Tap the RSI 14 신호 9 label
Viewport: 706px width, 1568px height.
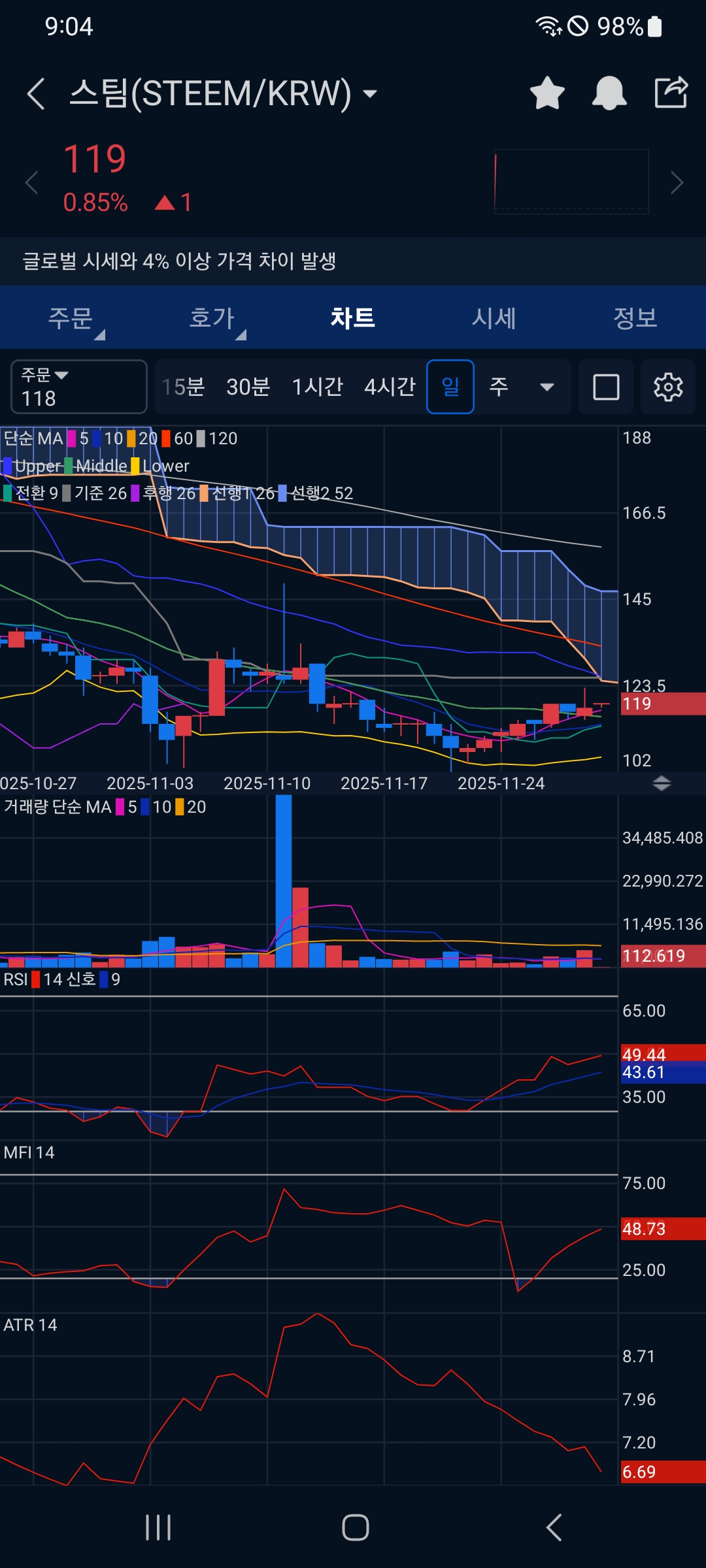[x=61, y=979]
